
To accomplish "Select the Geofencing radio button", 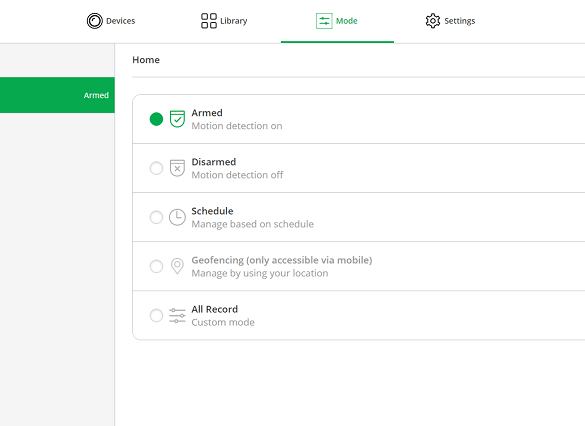I will (156, 266).
